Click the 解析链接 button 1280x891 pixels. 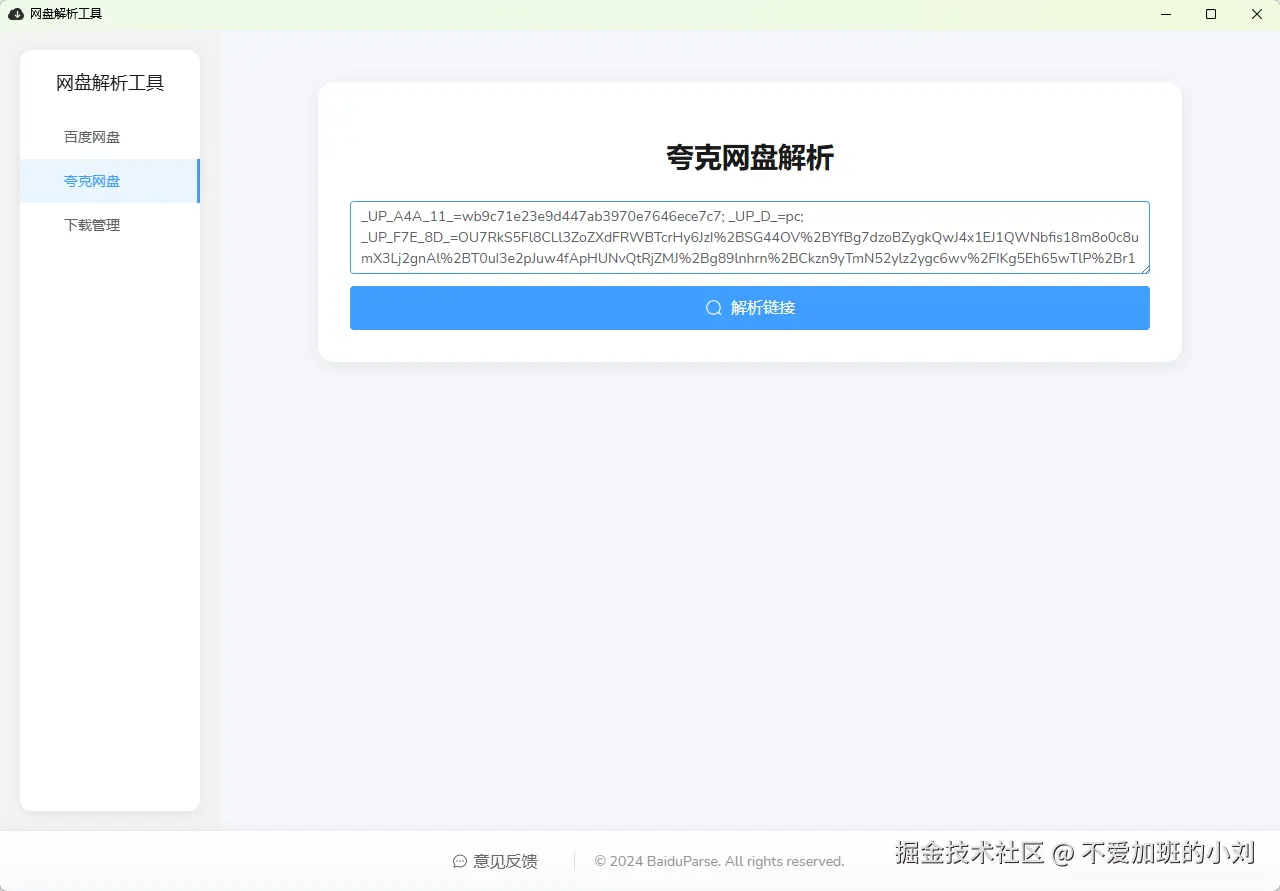(750, 308)
